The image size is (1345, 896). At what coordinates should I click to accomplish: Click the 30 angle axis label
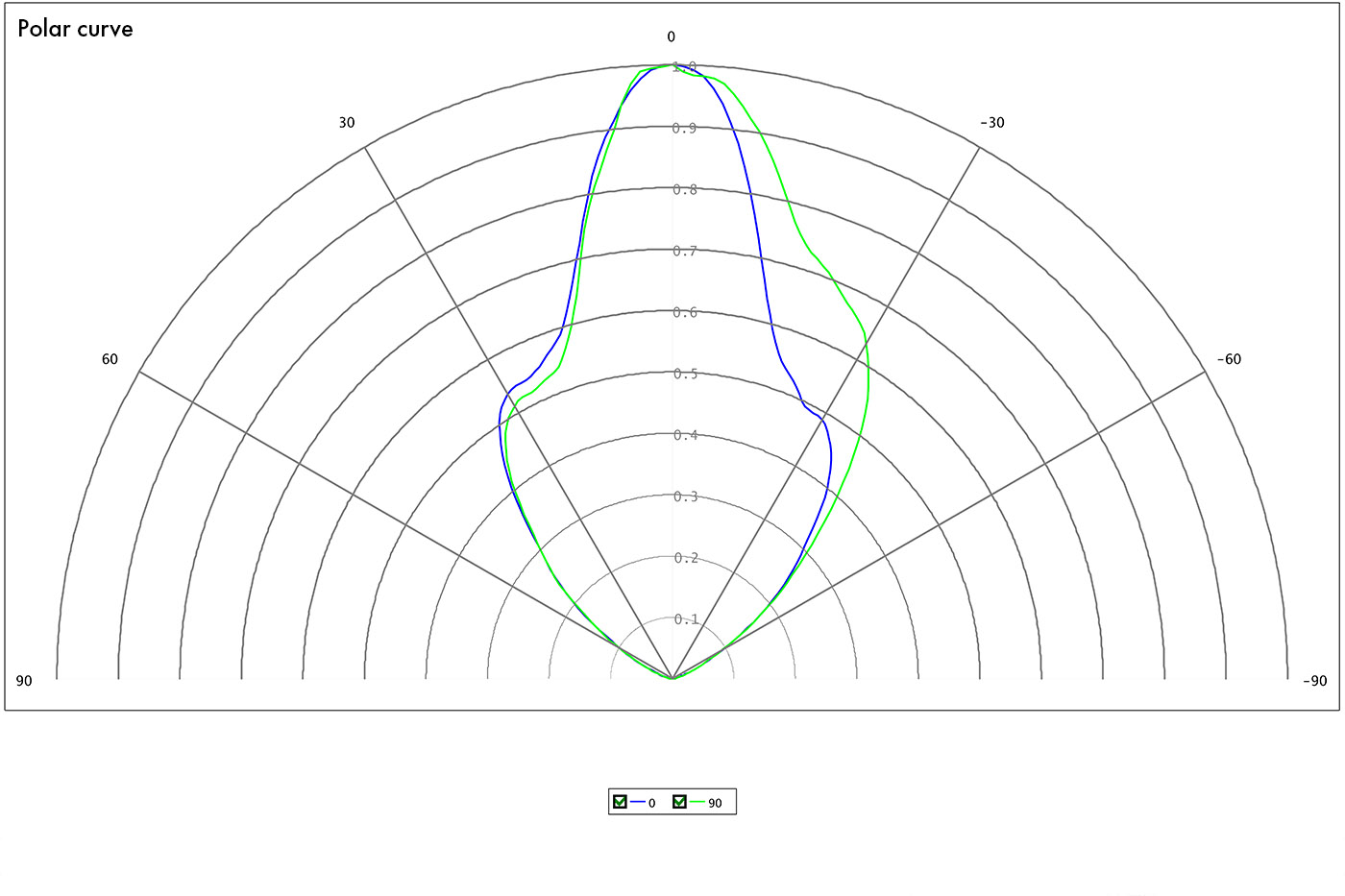pyautogui.click(x=346, y=123)
